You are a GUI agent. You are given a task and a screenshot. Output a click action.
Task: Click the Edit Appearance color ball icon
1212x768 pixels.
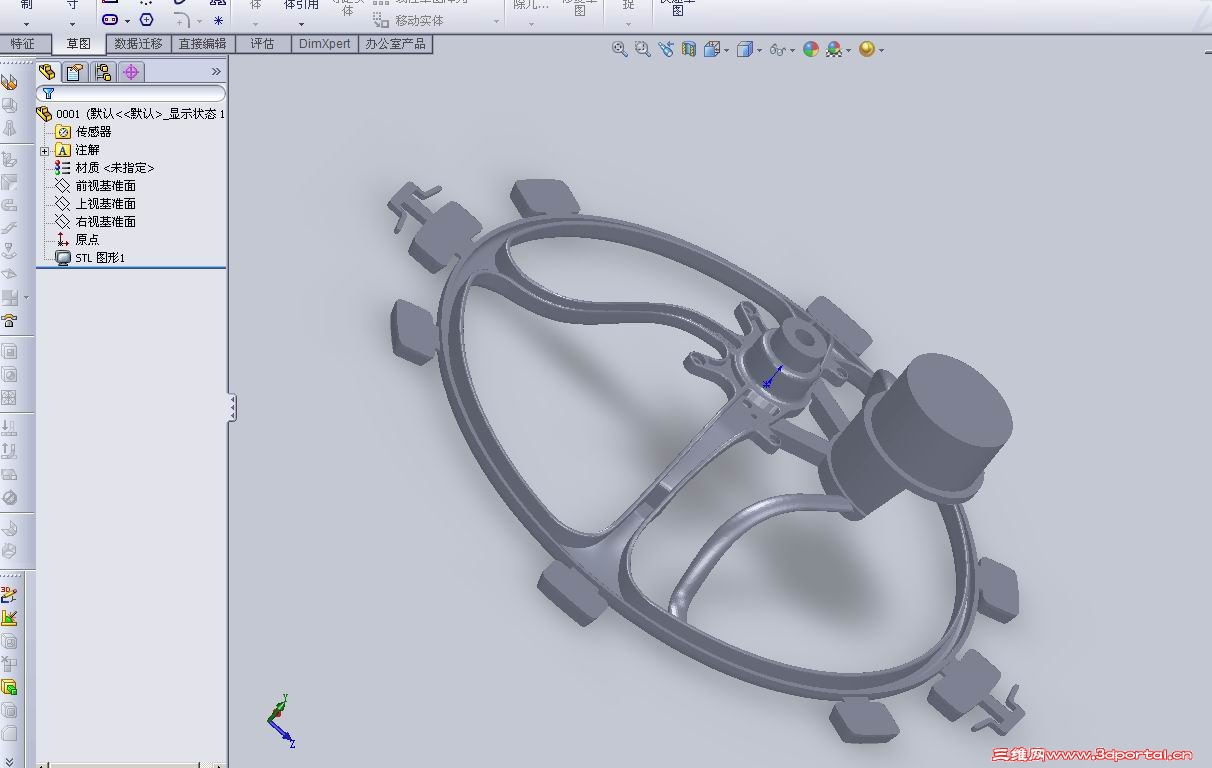[x=811, y=49]
